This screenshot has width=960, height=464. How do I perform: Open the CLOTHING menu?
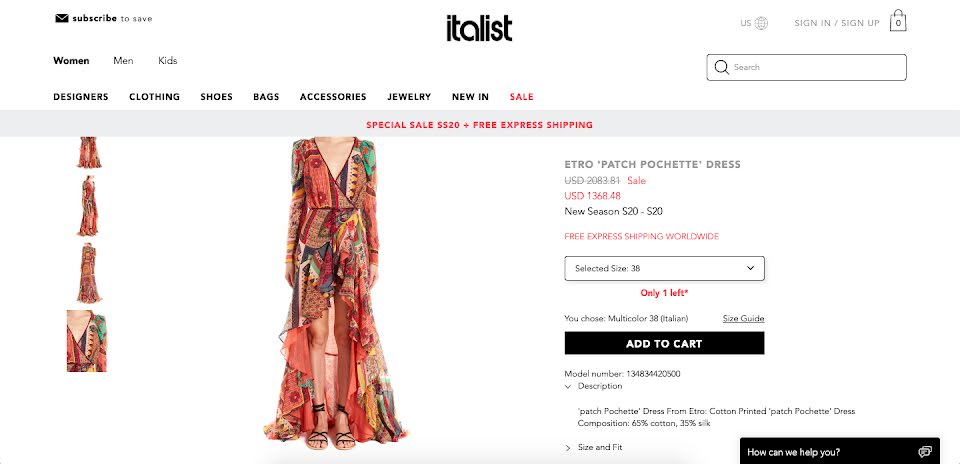pyautogui.click(x=154, y=97)
